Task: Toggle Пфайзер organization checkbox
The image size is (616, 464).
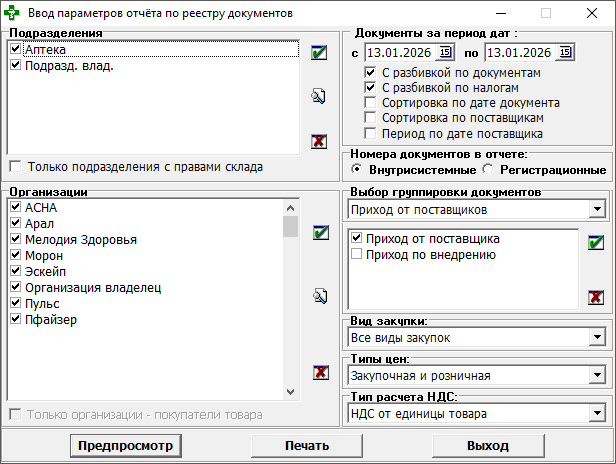Action: pyautogui.click(x=15, y=319)
